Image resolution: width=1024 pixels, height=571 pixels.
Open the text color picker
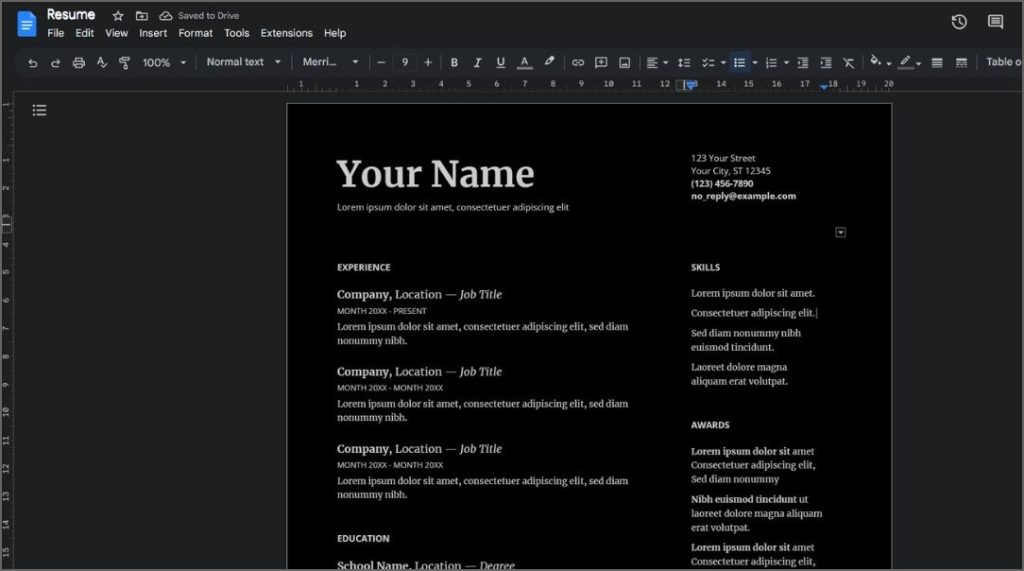click(524, 63)
